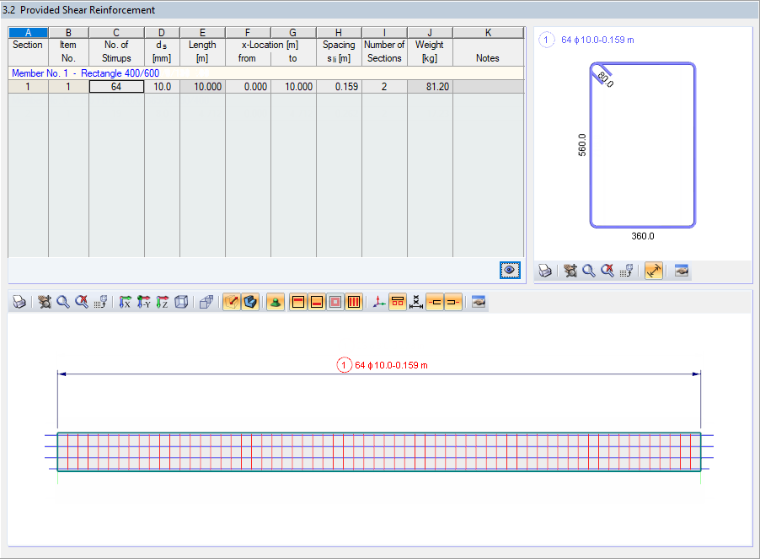Toggle the bottom reinforcement display
Image resolution: width=760 pixels, height=559 pixels.
tap(317, 302)
